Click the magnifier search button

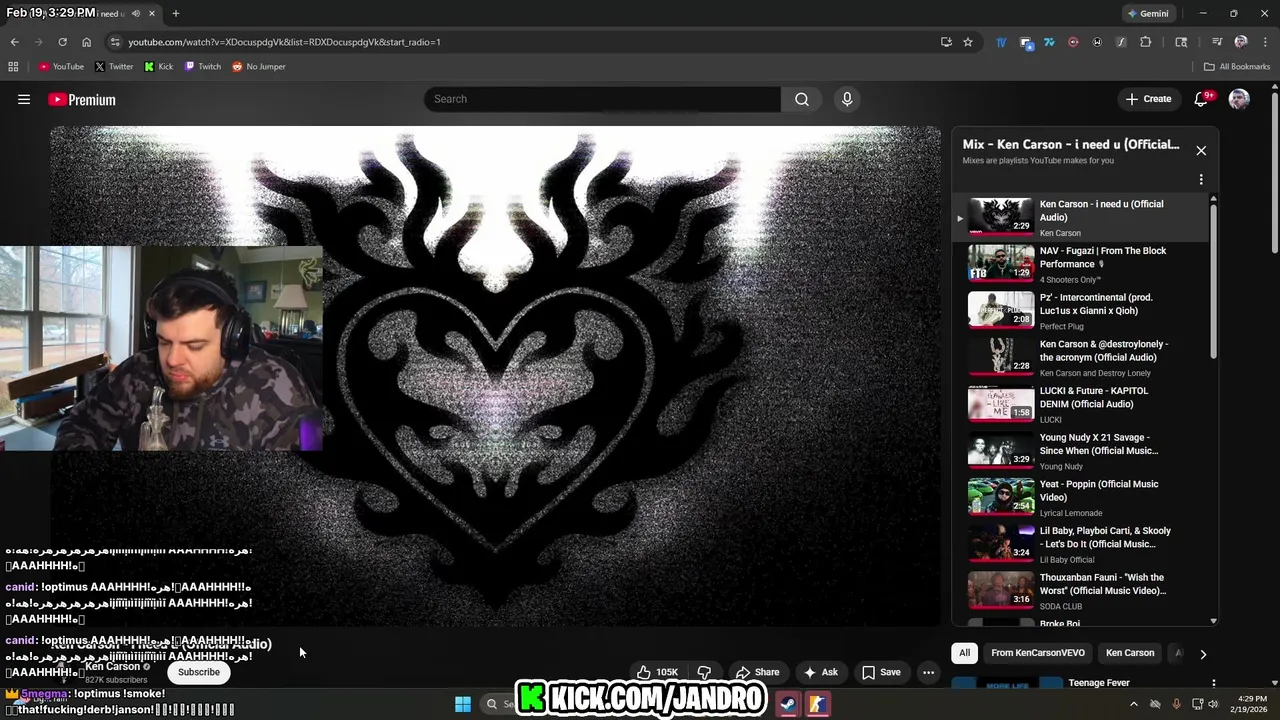click(x=802, y=99)
